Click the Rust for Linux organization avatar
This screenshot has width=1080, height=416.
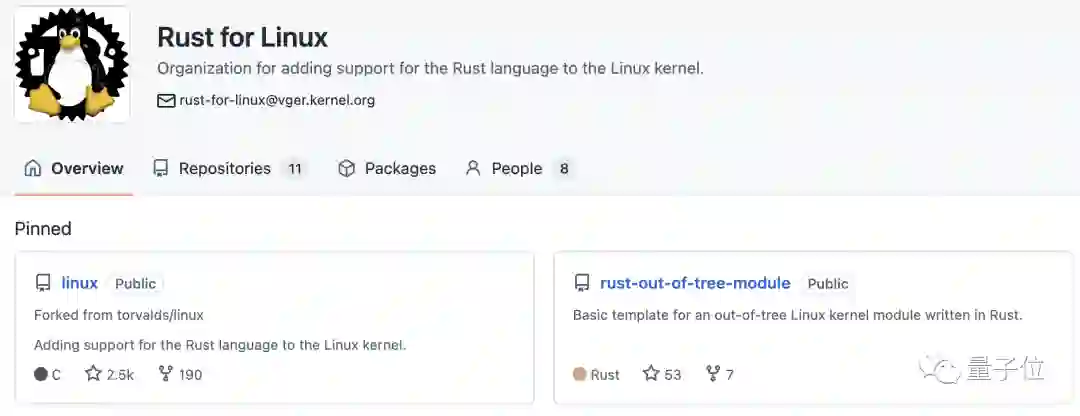[x=72, y=65]
